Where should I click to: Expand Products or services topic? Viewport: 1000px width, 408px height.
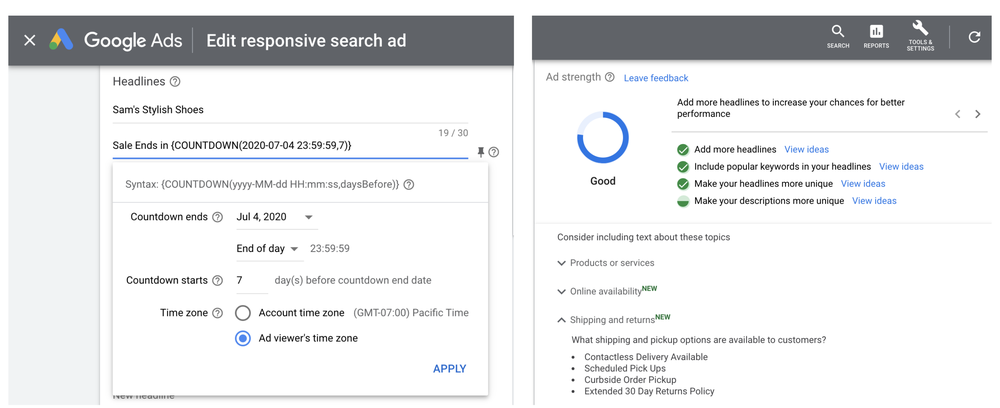[x=605, y=263]
